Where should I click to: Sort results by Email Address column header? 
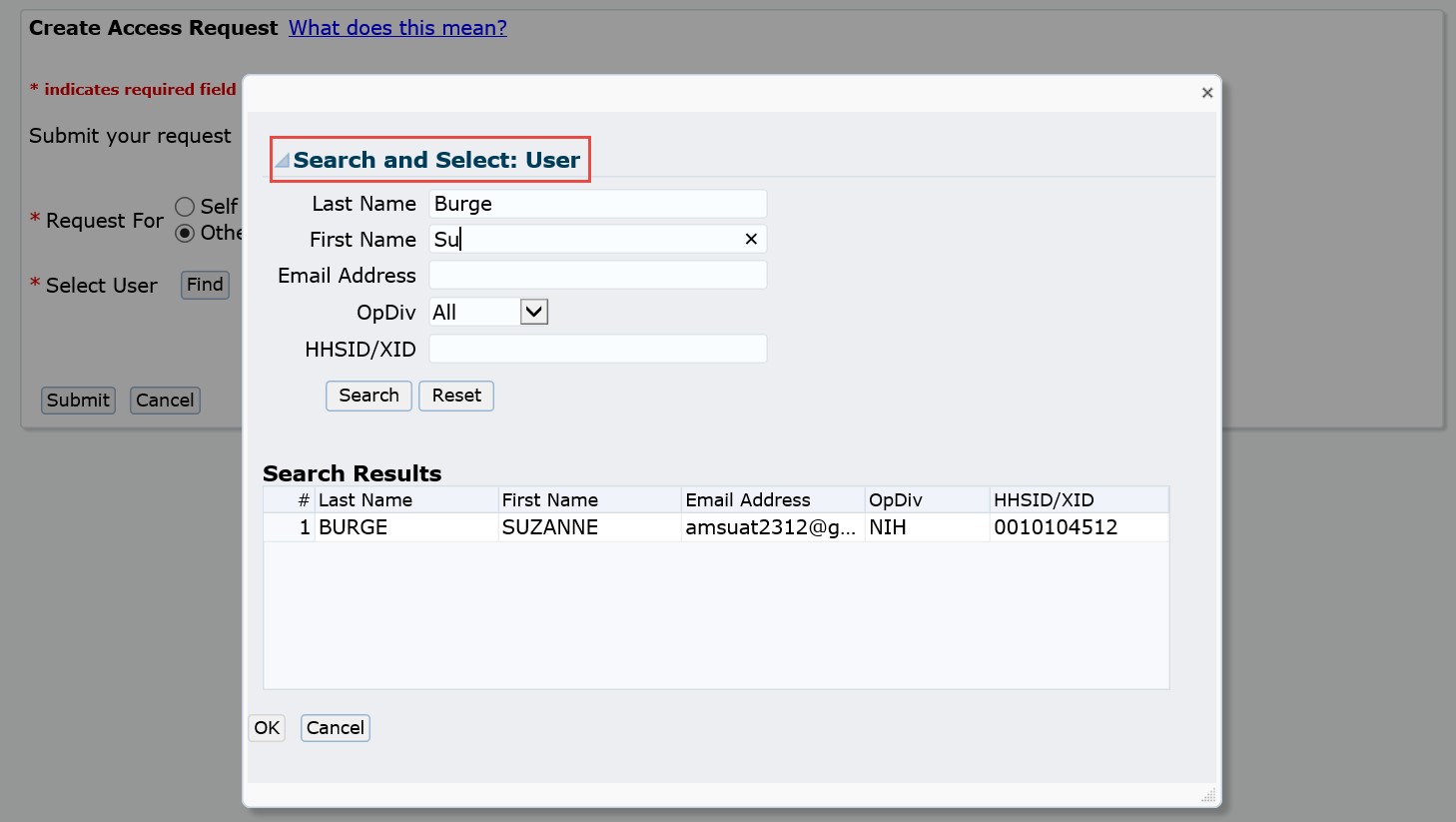pos(748,500)
